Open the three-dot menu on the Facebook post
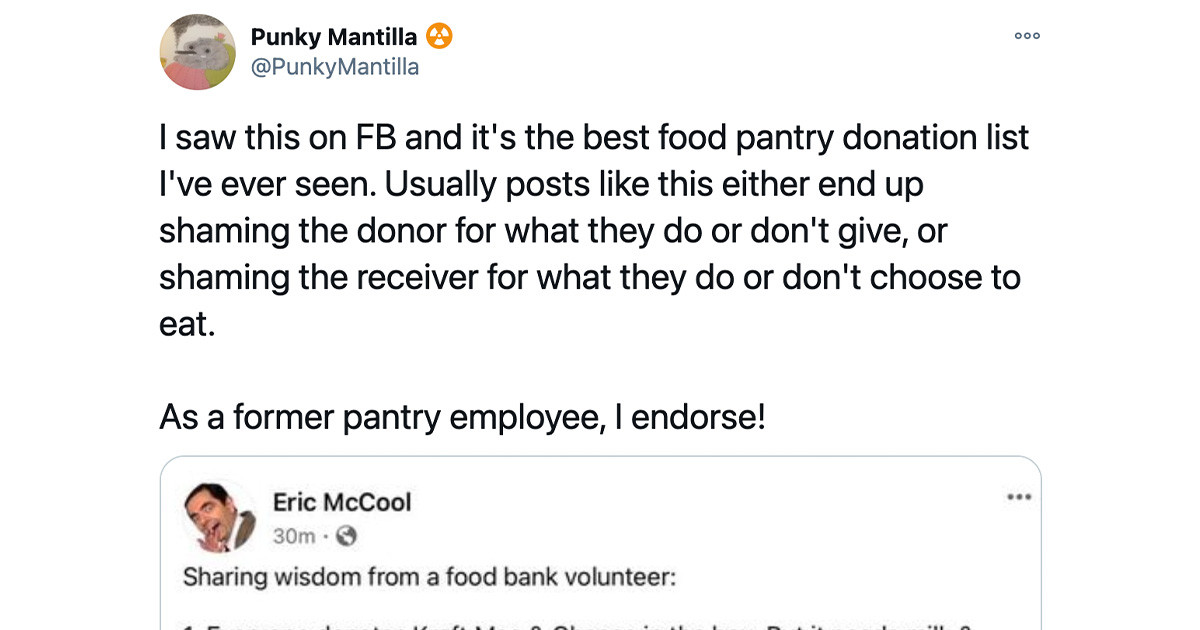Image resolution: width=1200 pixels, height=630 pixels. [x=1019, y=495]
